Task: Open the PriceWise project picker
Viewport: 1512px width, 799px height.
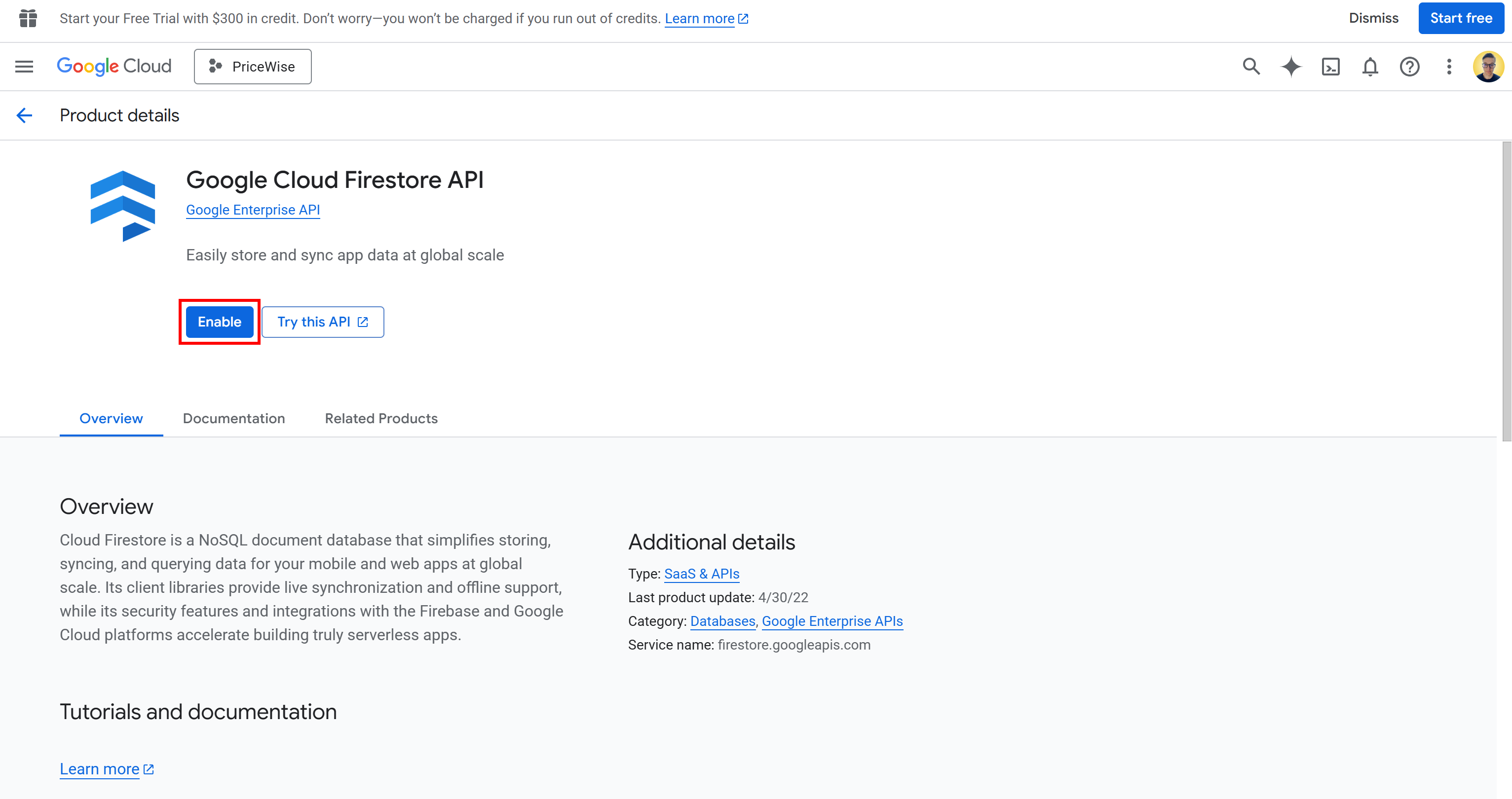Action: pos(252,66)
